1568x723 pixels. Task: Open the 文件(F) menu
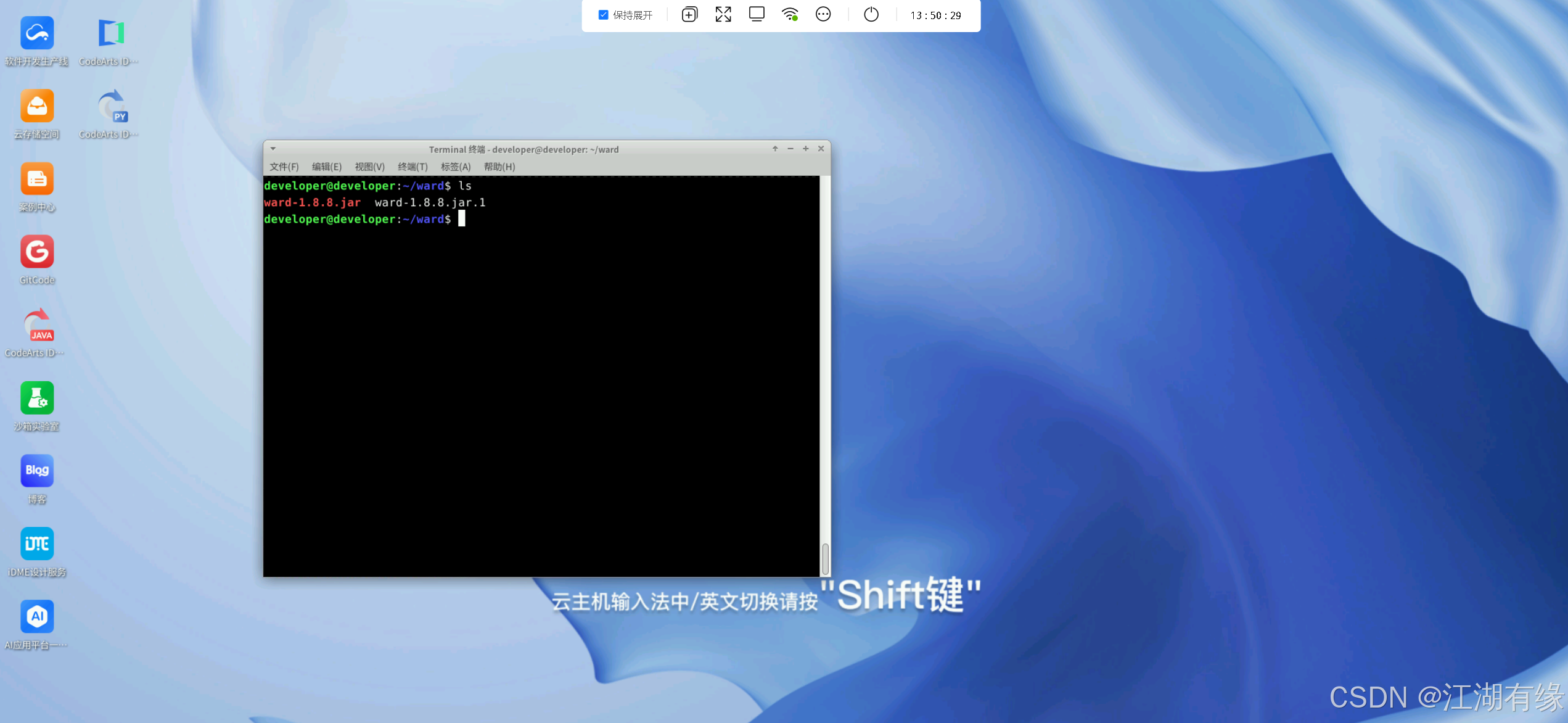coord(284,167)
